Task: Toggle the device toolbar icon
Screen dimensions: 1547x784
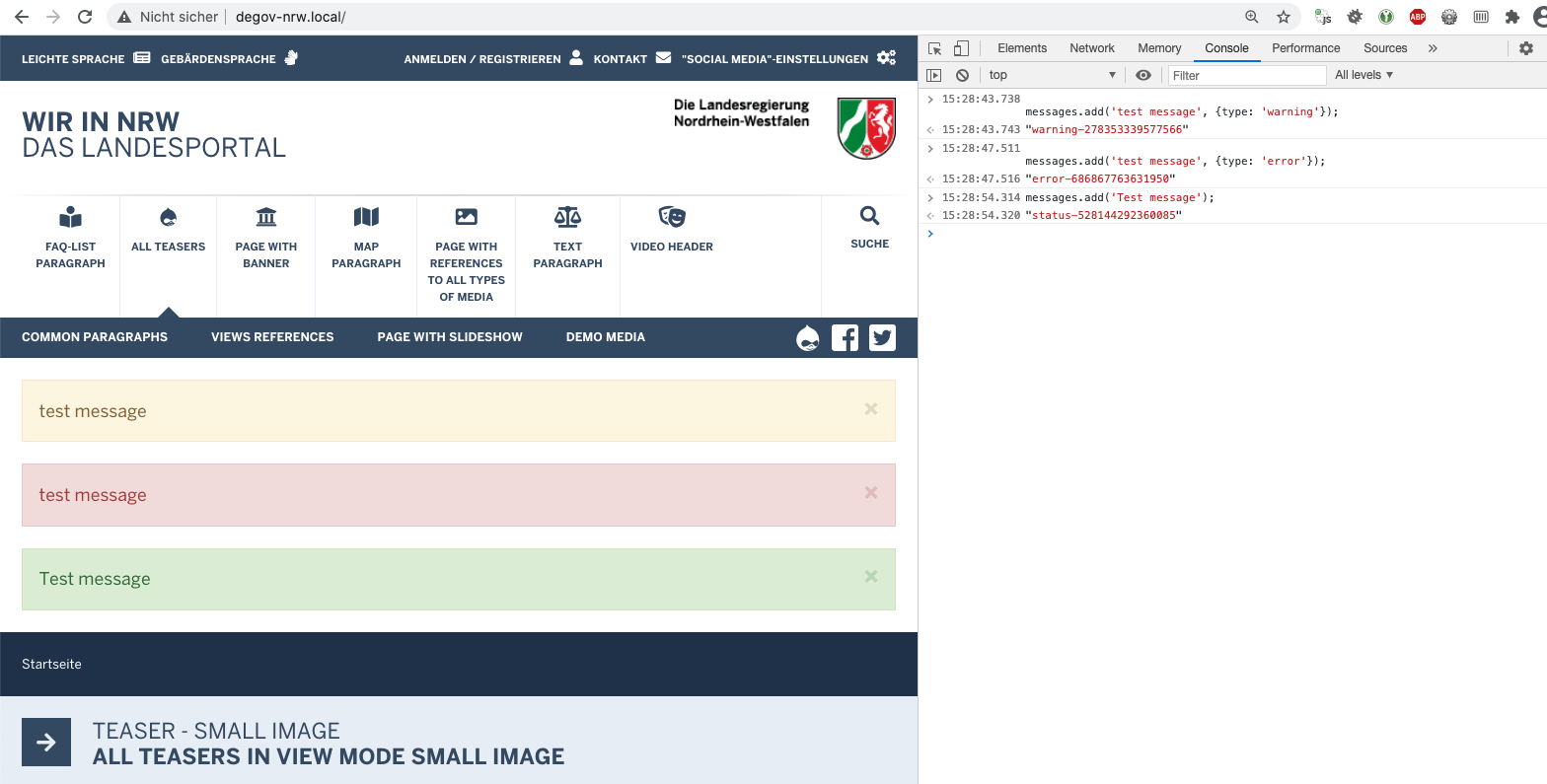Action: (961, 48)
